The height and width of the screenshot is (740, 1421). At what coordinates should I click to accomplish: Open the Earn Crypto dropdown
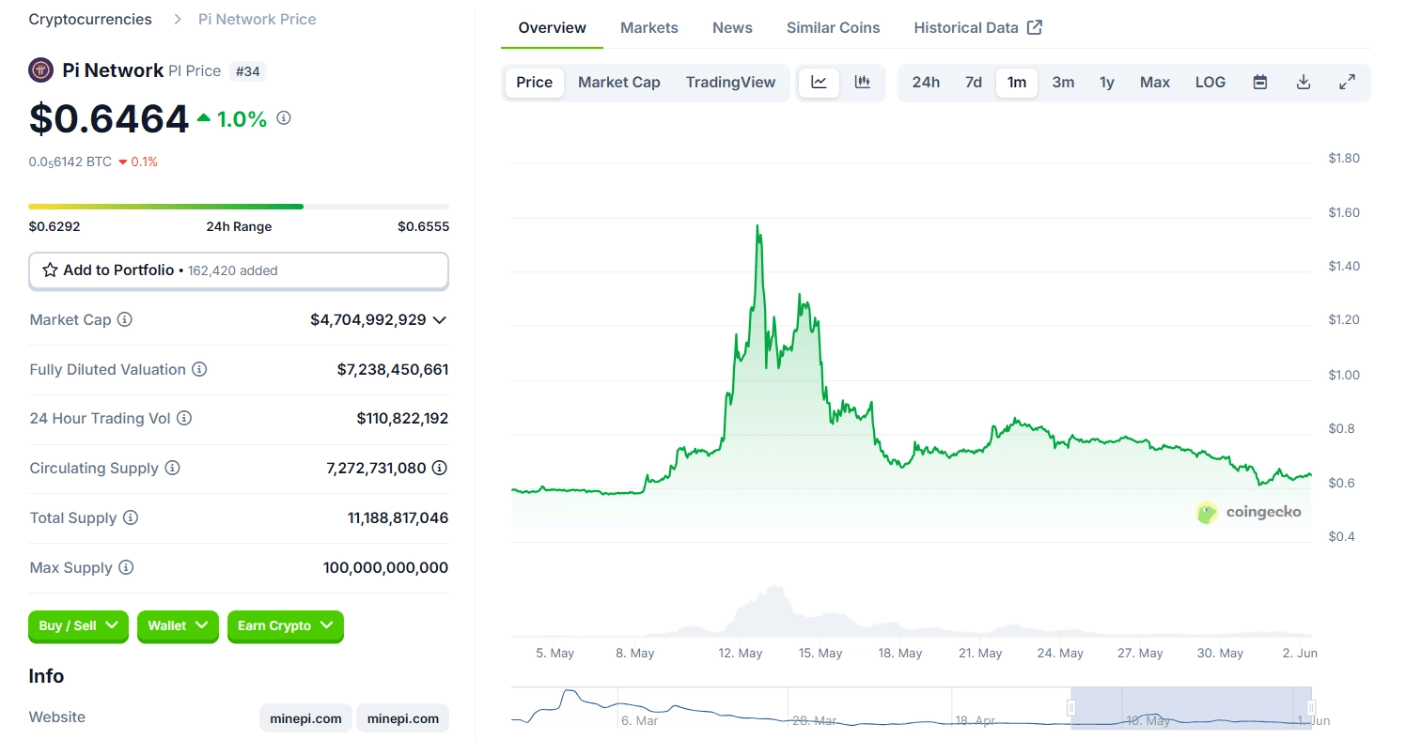[285, 626]
